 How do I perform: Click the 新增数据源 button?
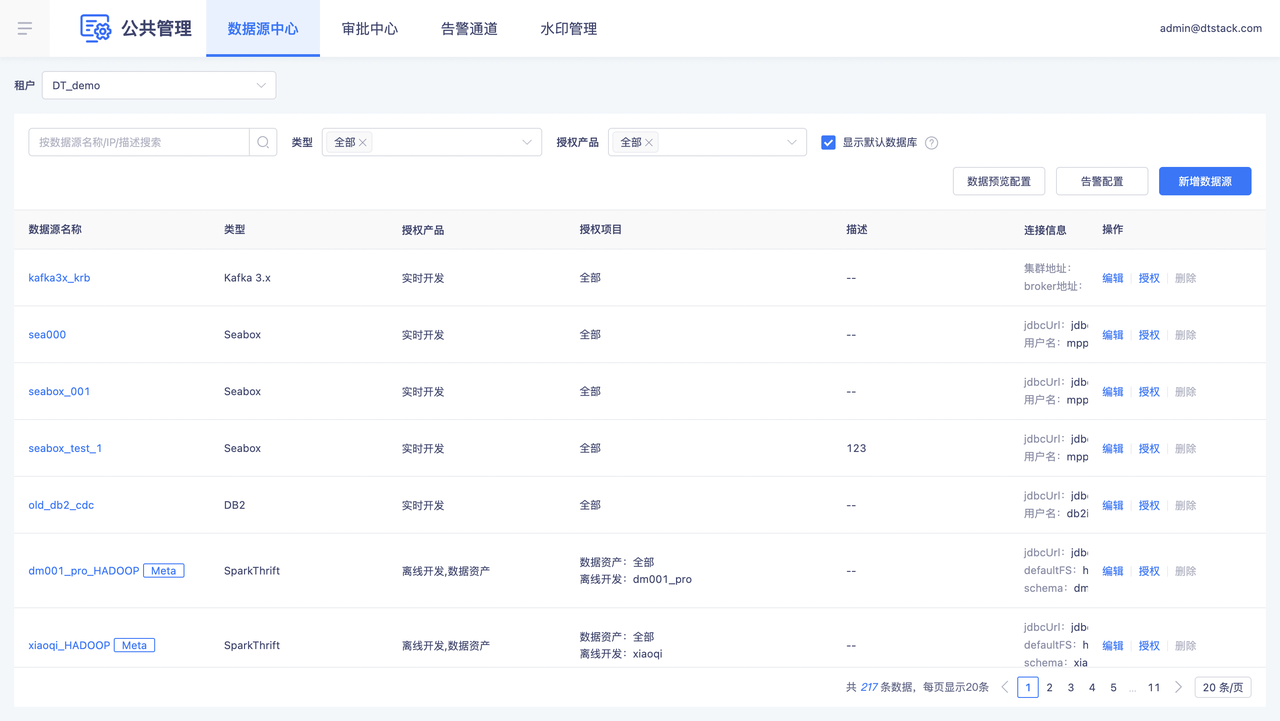click(1204, 181)
